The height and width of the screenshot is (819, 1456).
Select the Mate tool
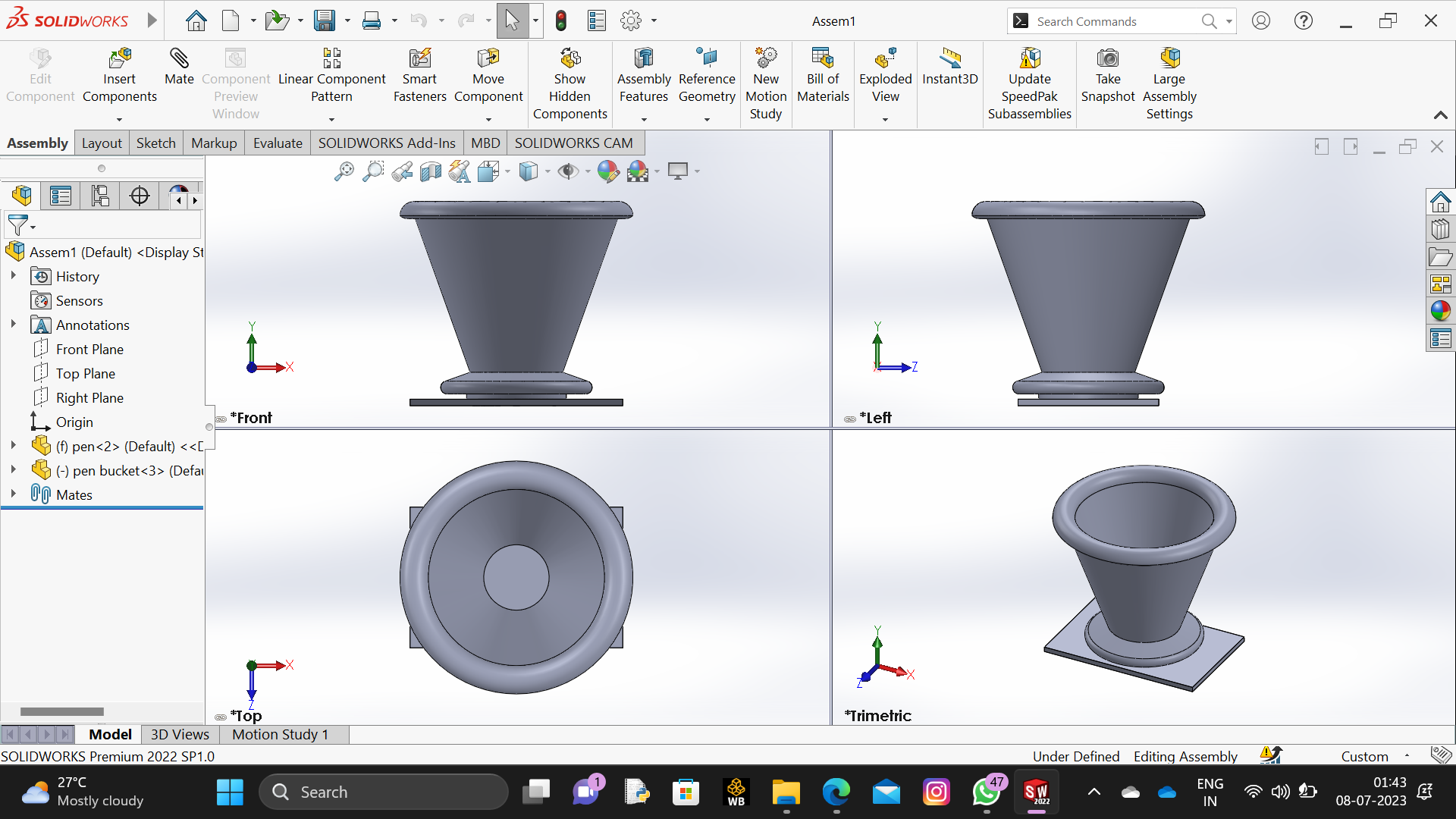point(179,66)
